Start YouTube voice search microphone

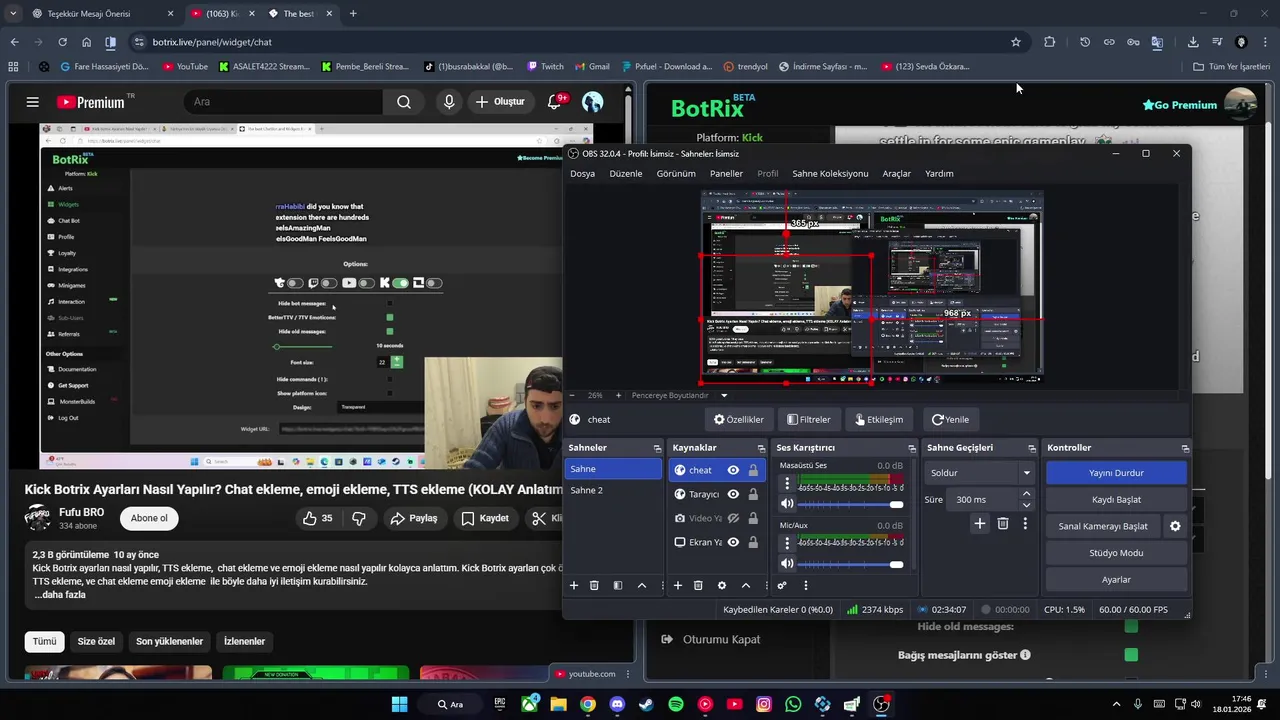(449, 102)
